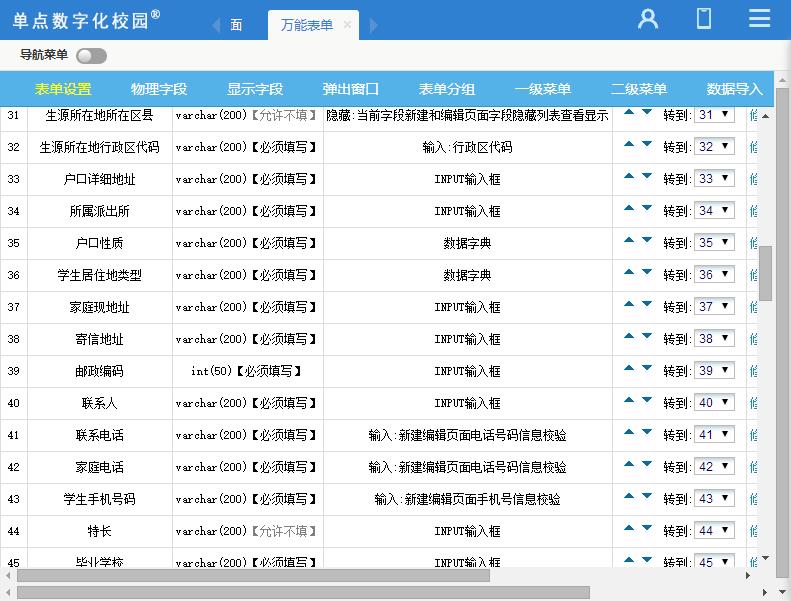
Task: Open the 转到 dropdown showing 34
Action: point(714,210)
